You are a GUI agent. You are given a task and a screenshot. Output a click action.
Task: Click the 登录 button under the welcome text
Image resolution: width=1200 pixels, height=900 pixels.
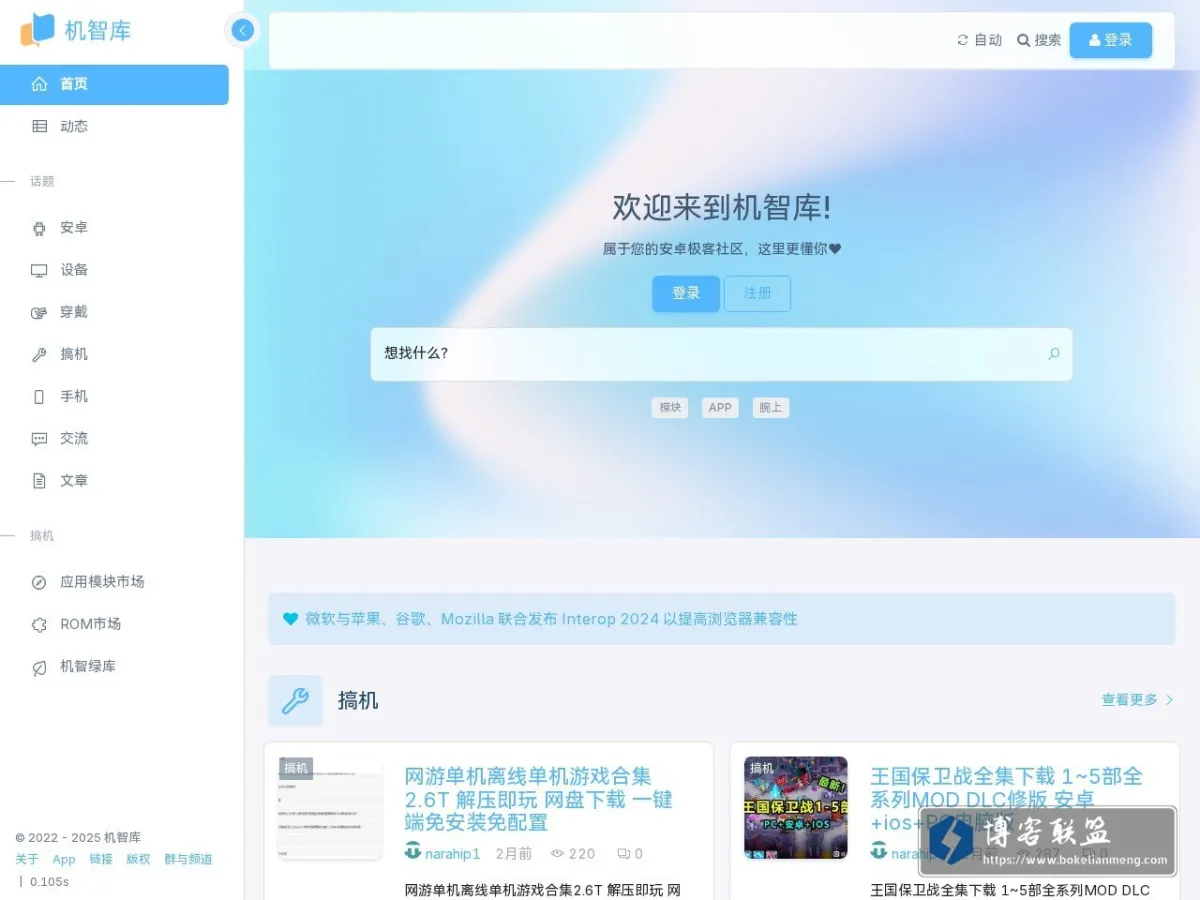point(686,294)
